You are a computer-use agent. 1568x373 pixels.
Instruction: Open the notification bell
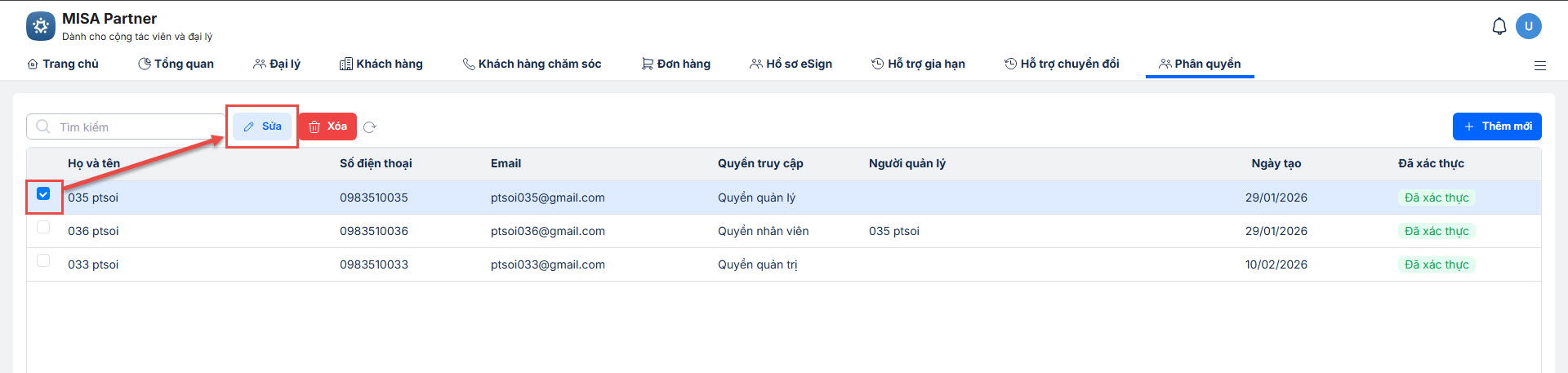pyautogui.click(x=1499, y=26)
